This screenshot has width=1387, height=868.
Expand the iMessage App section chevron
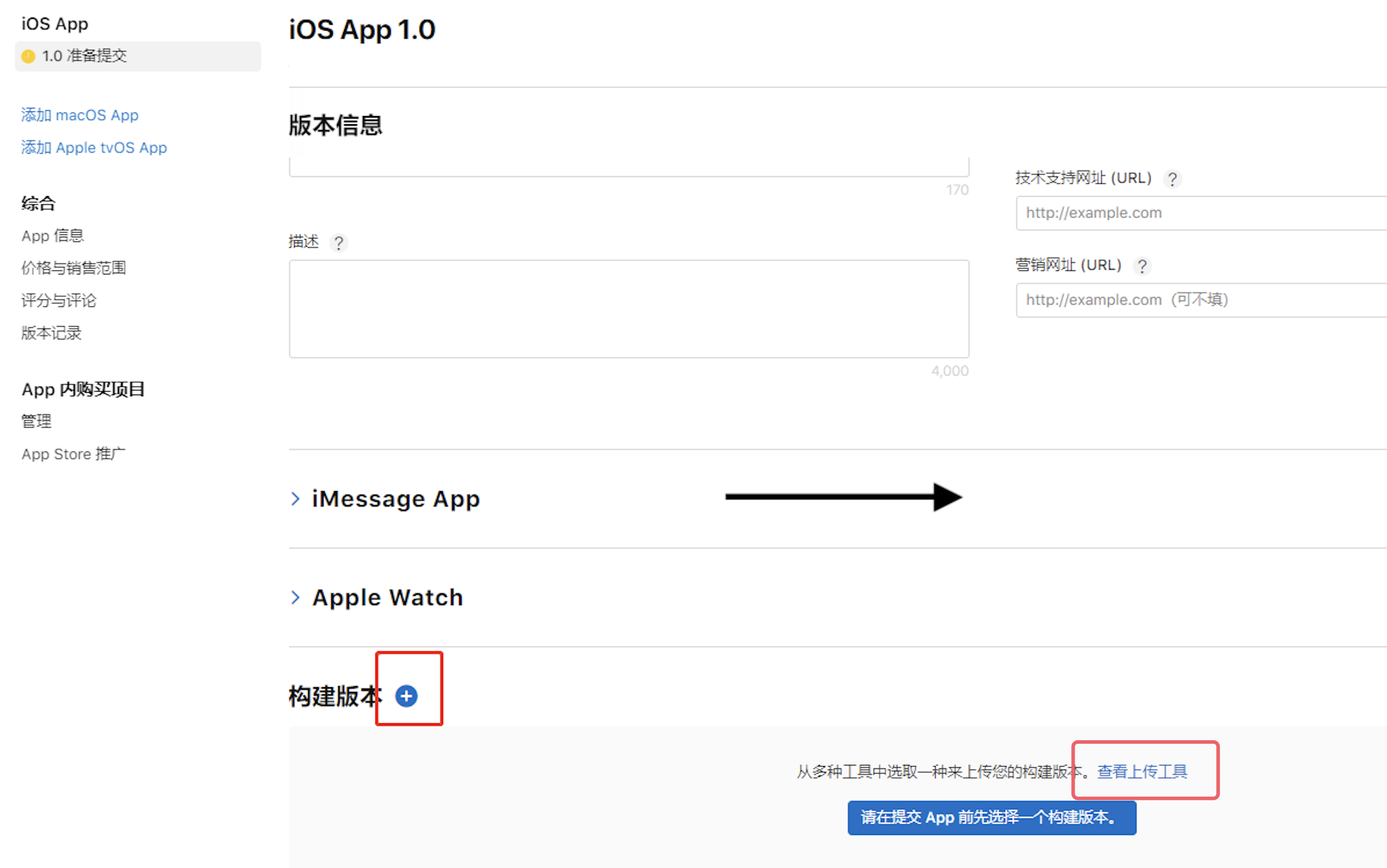296,499
